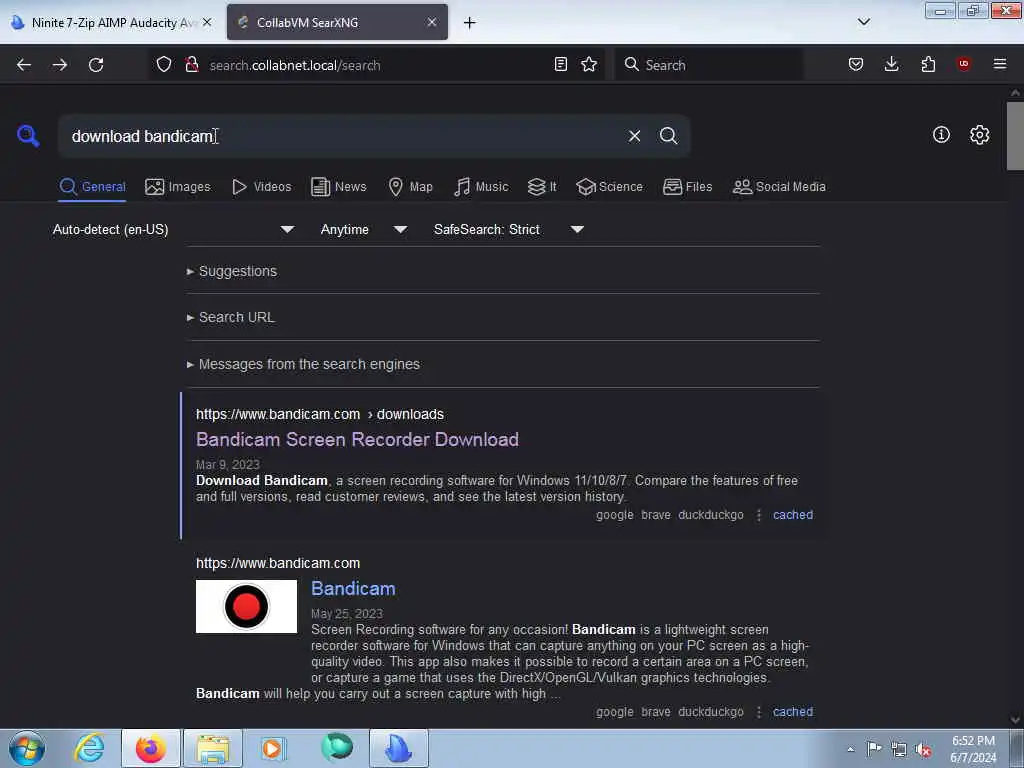
Task: Select the General search category
Action: point(92,187)
